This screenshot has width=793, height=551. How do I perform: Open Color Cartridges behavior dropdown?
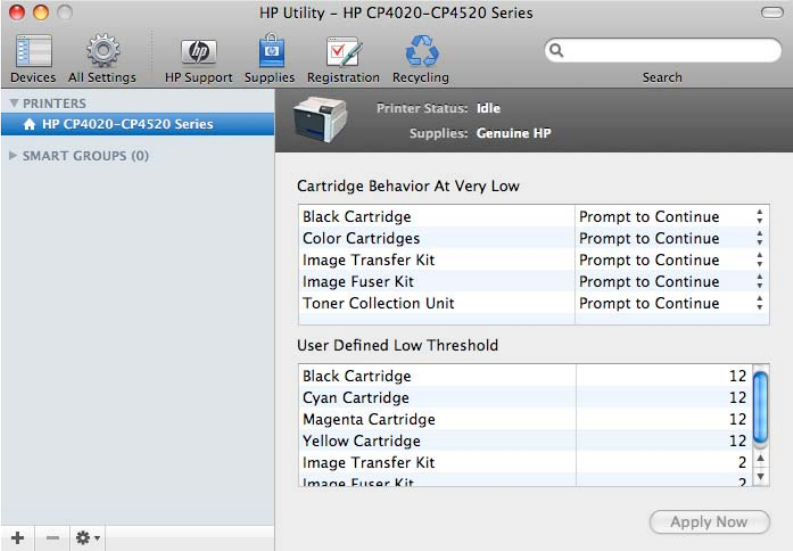(670, 238)
